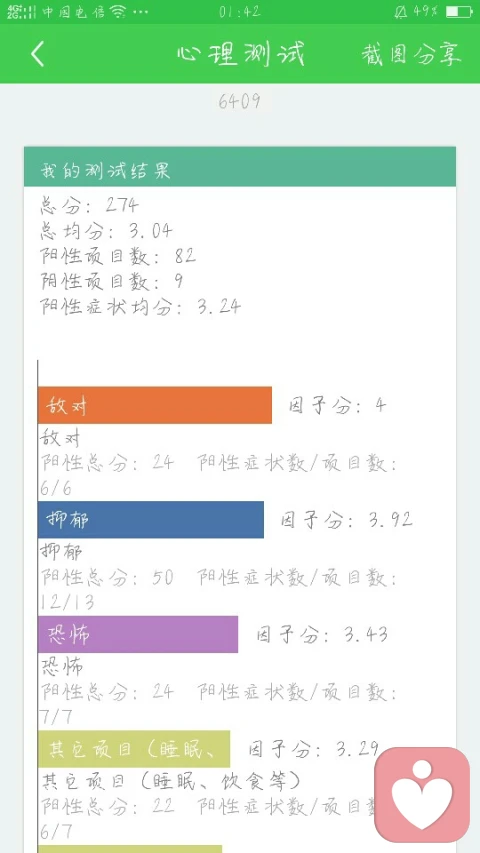
Task: Tap the muted bell status icon
Action: (401, 11)
